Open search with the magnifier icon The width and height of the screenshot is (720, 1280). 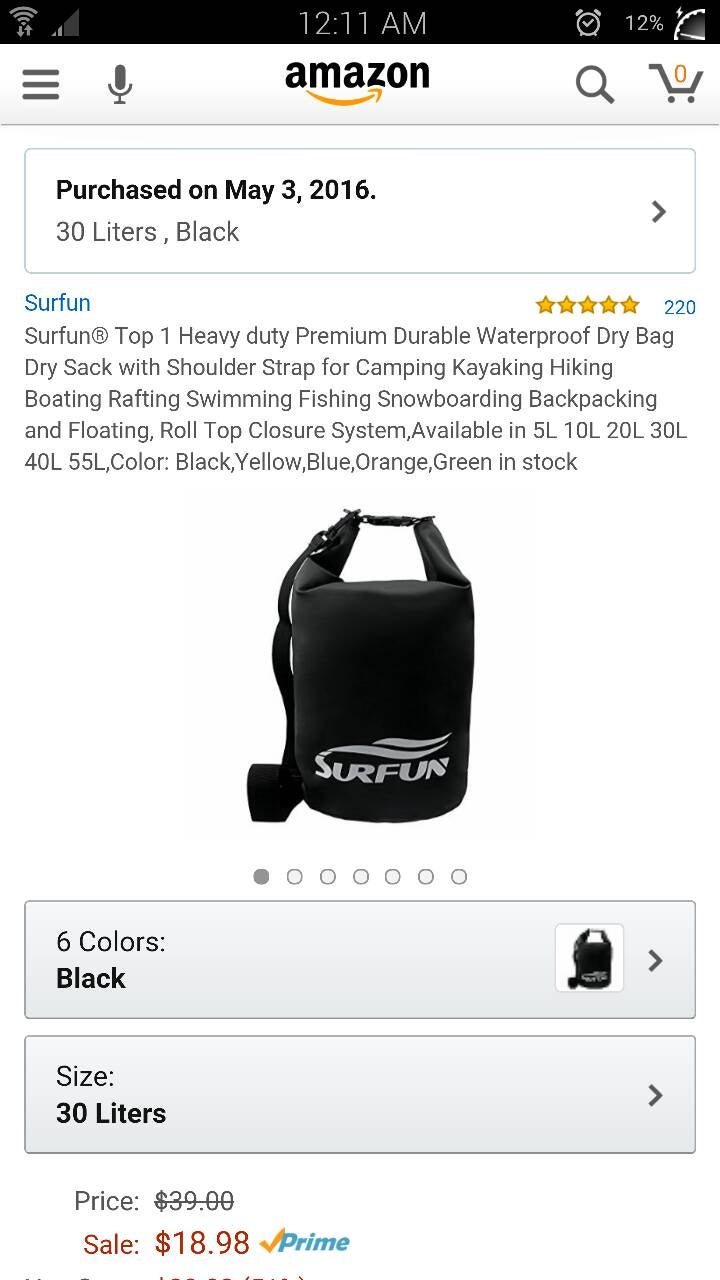coord(594,85)
